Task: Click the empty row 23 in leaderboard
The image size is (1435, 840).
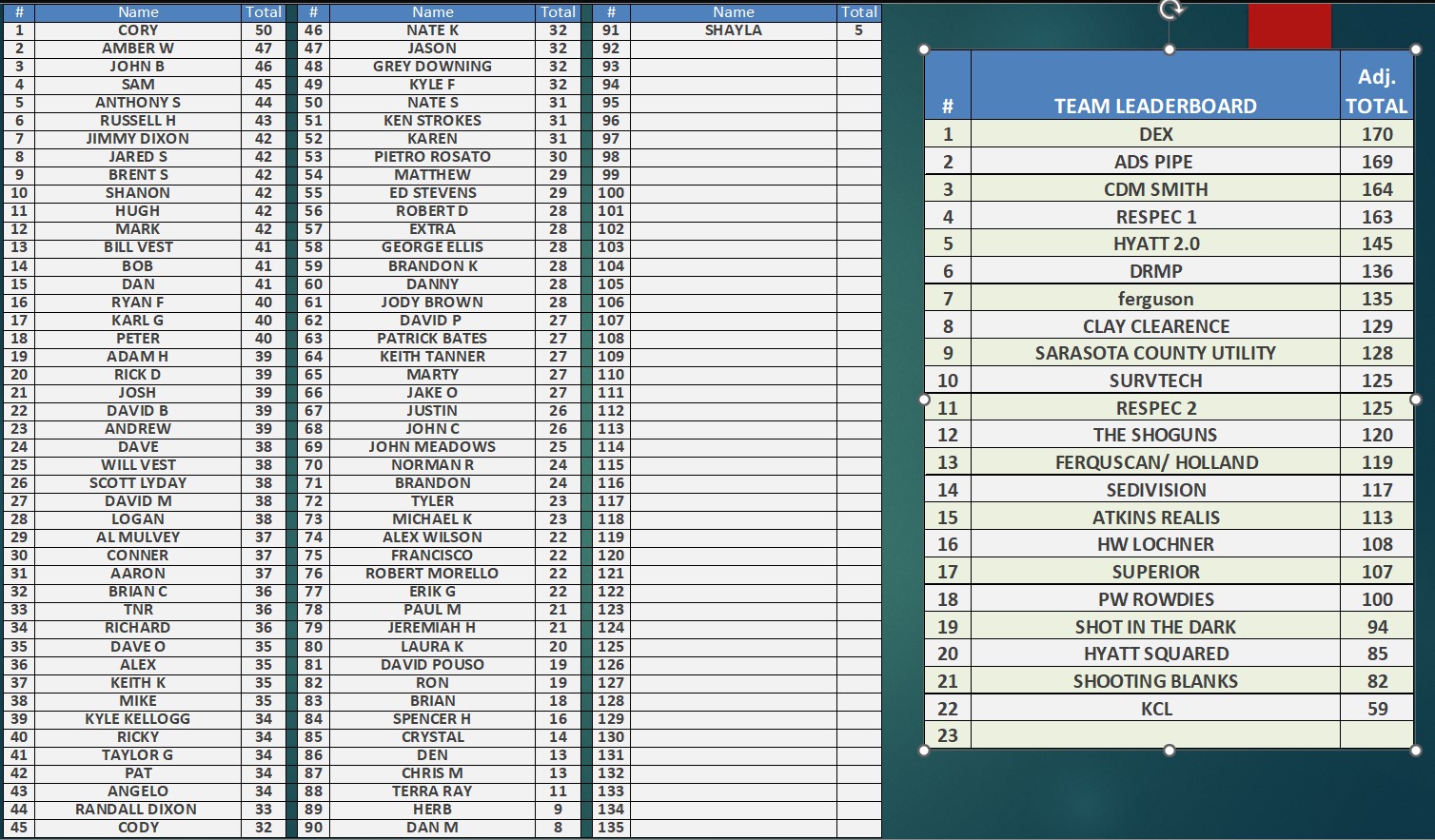Action: pos(1155,735)
